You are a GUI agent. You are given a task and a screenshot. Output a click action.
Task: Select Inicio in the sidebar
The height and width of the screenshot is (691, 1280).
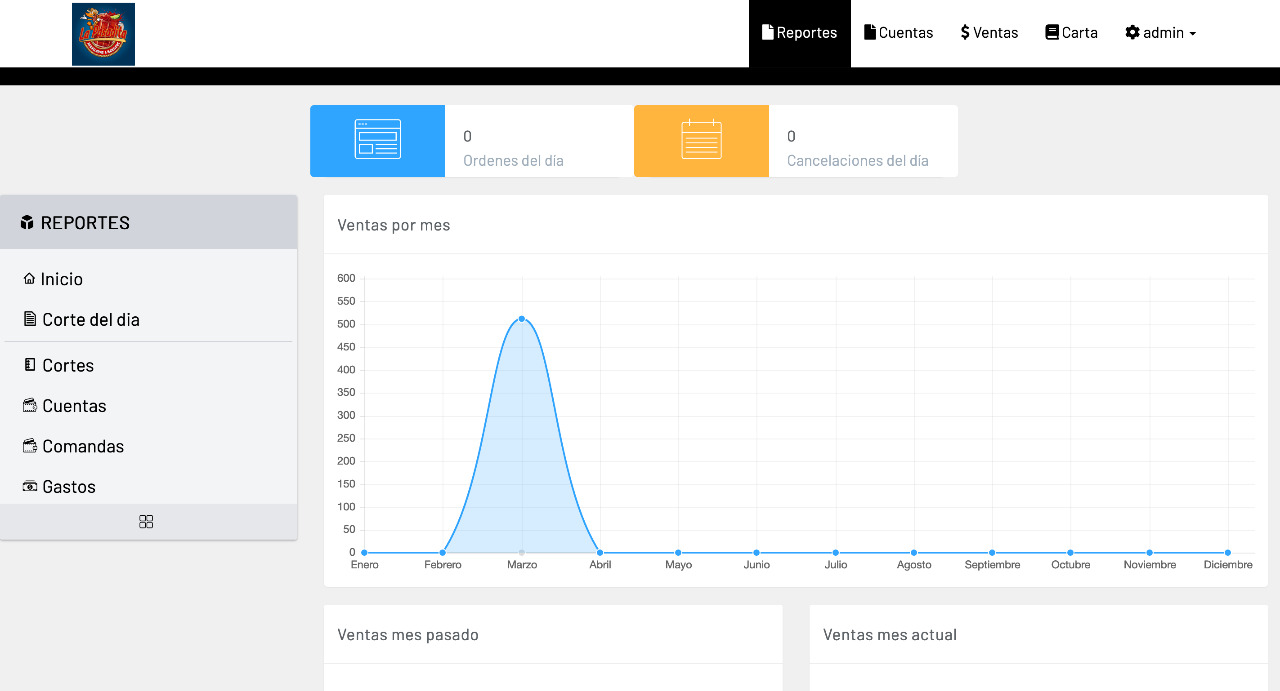tap(61, 279)
